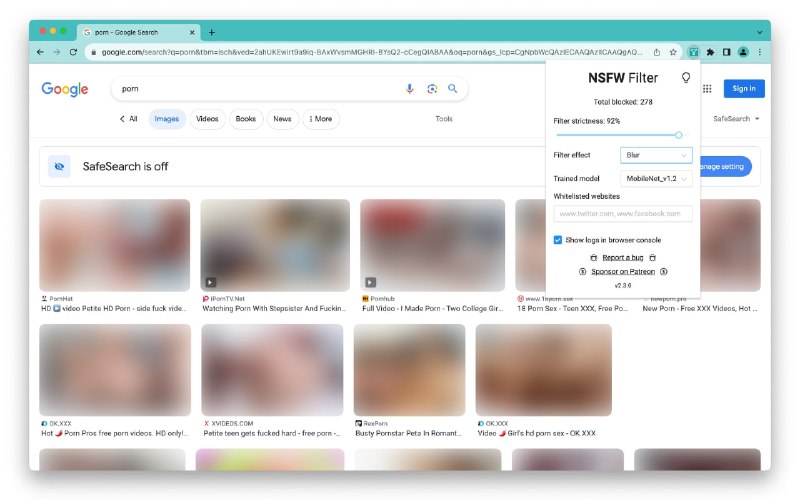Switch to the Videos search tab
The height and width of the screenshot is (500, 800).
click(x=207, y=119)
